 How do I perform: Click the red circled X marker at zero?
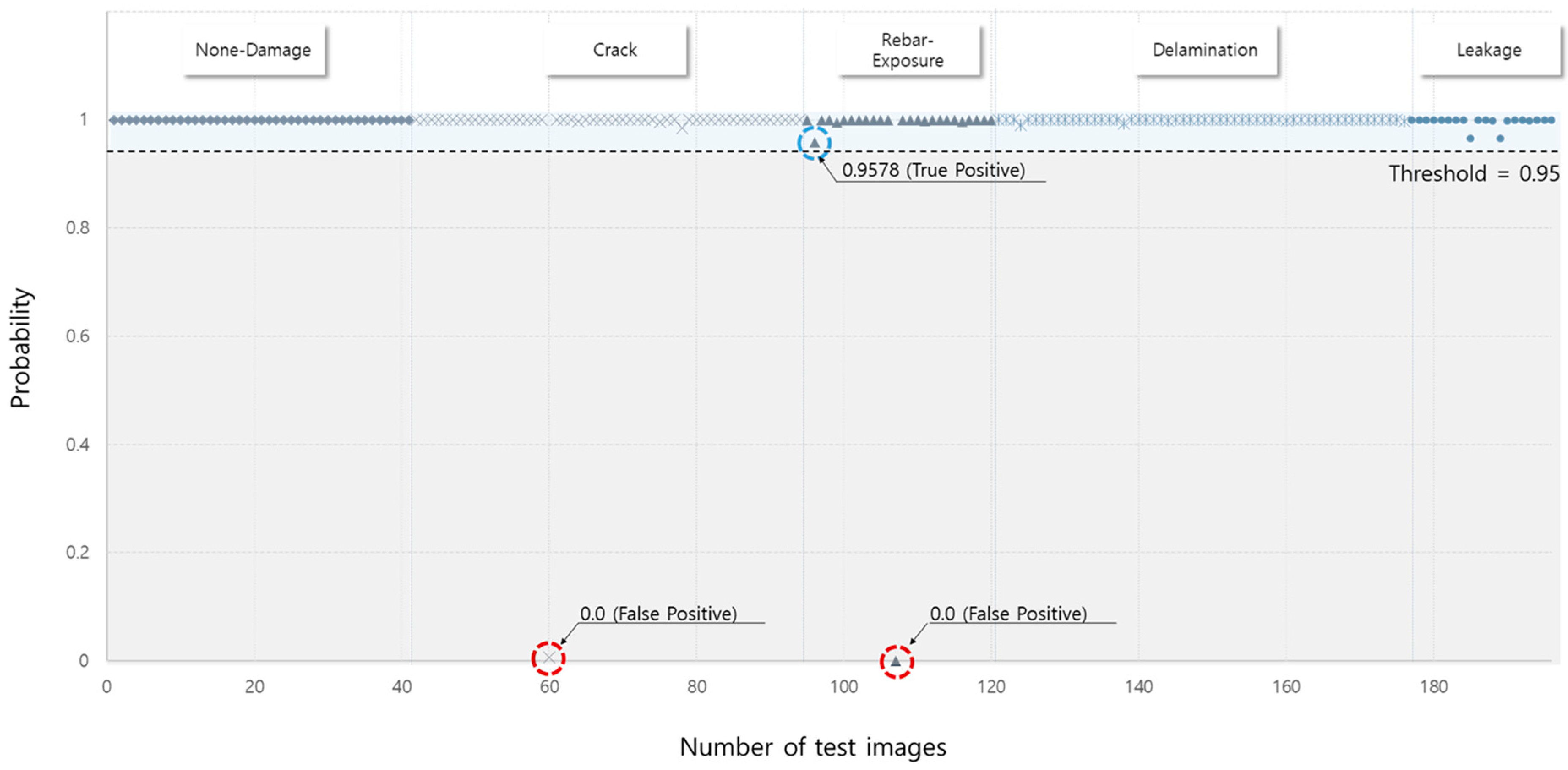[548, 658]
